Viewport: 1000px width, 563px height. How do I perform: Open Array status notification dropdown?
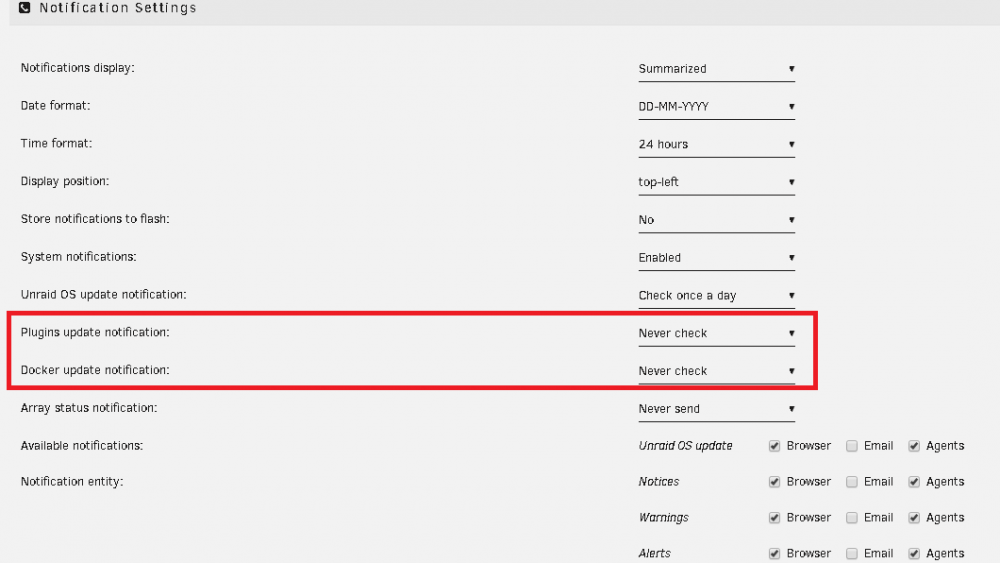[x=716, y=409]
